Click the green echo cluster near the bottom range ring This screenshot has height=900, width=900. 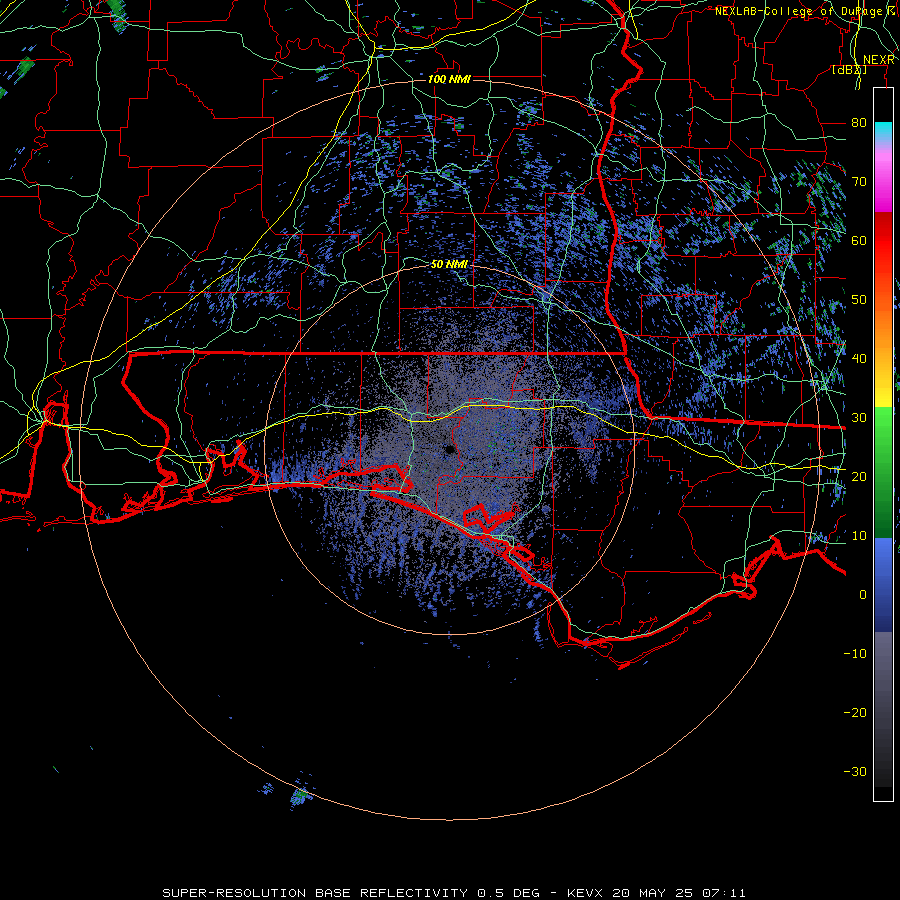(300, 795)
